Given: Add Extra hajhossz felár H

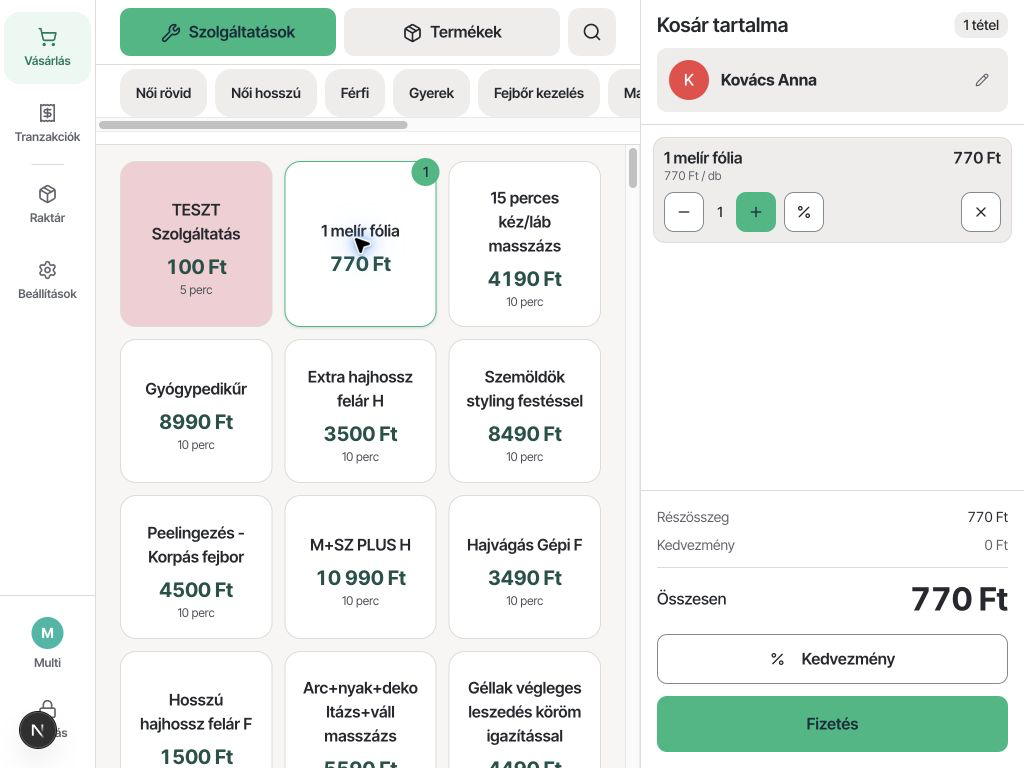Looking at the screenshot, I should [360, 411].
